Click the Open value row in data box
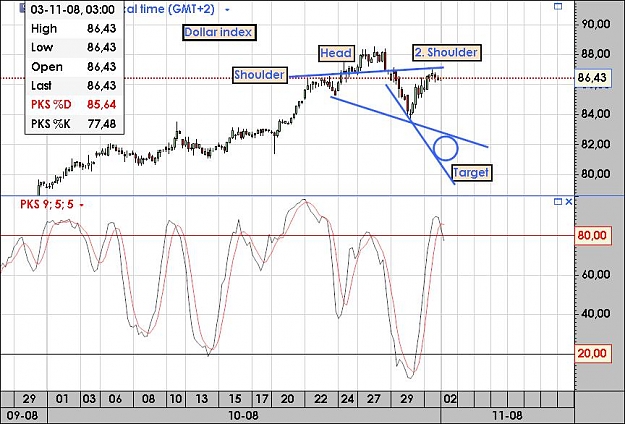This screenshot has height=424, width=625. coord(74,67)
